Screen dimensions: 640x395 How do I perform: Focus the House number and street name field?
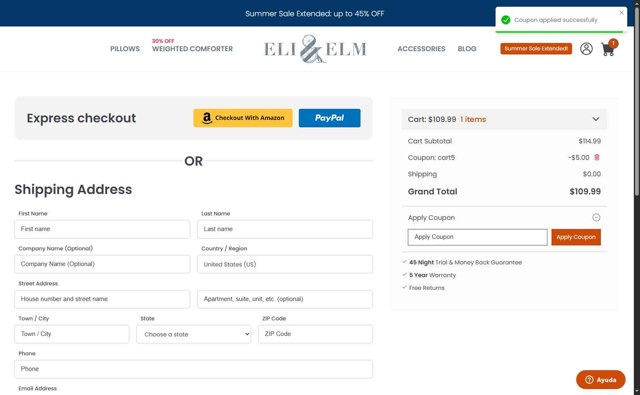coord(102,299)
